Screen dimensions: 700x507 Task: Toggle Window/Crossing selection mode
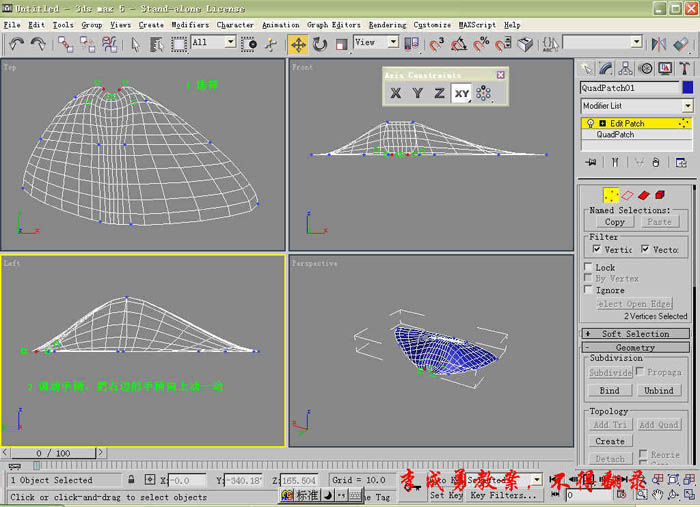click(x=249, y=44)
